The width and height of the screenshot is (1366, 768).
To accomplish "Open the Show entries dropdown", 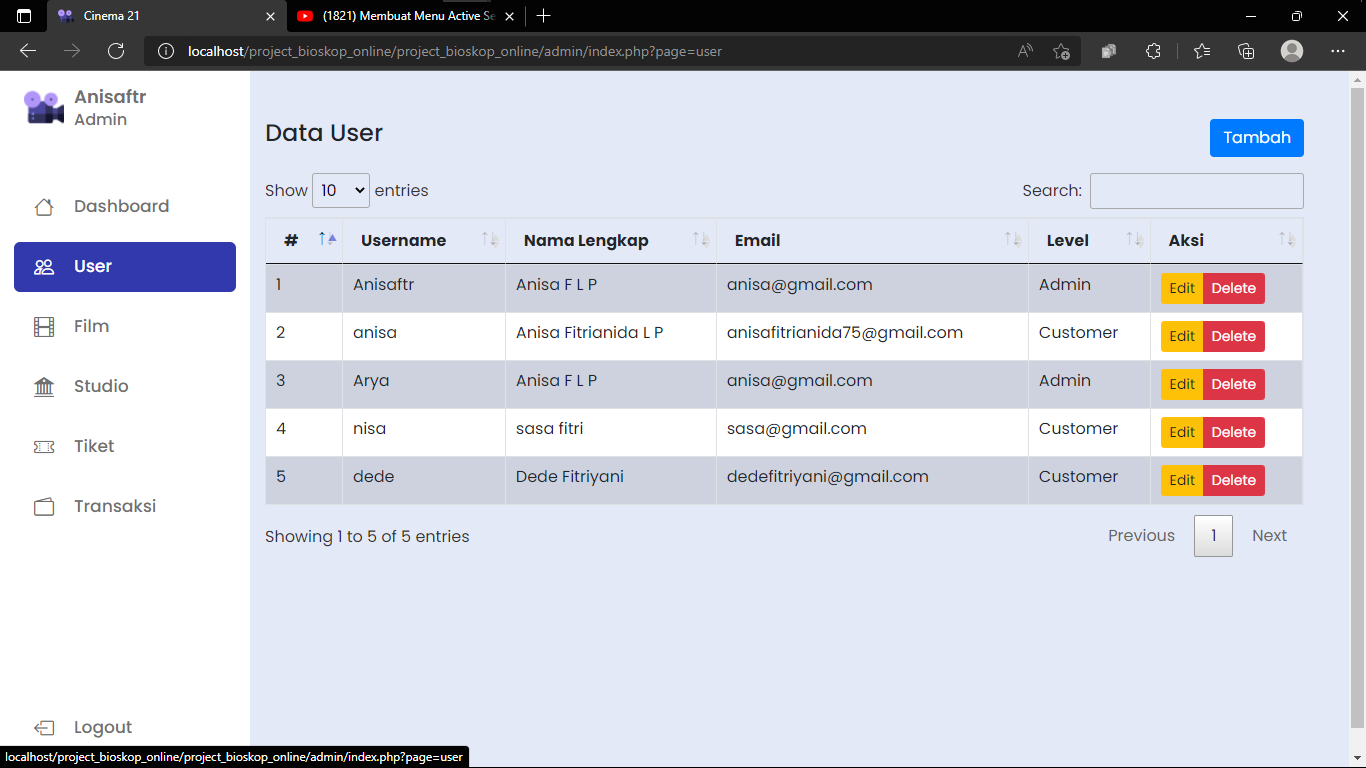I will point(341,190).
